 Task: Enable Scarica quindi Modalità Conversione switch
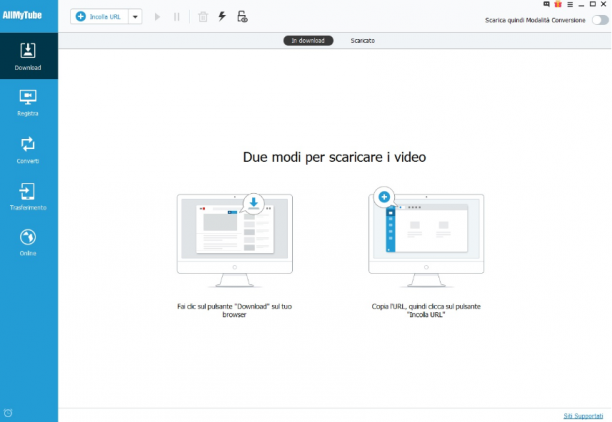click(600, 20)
